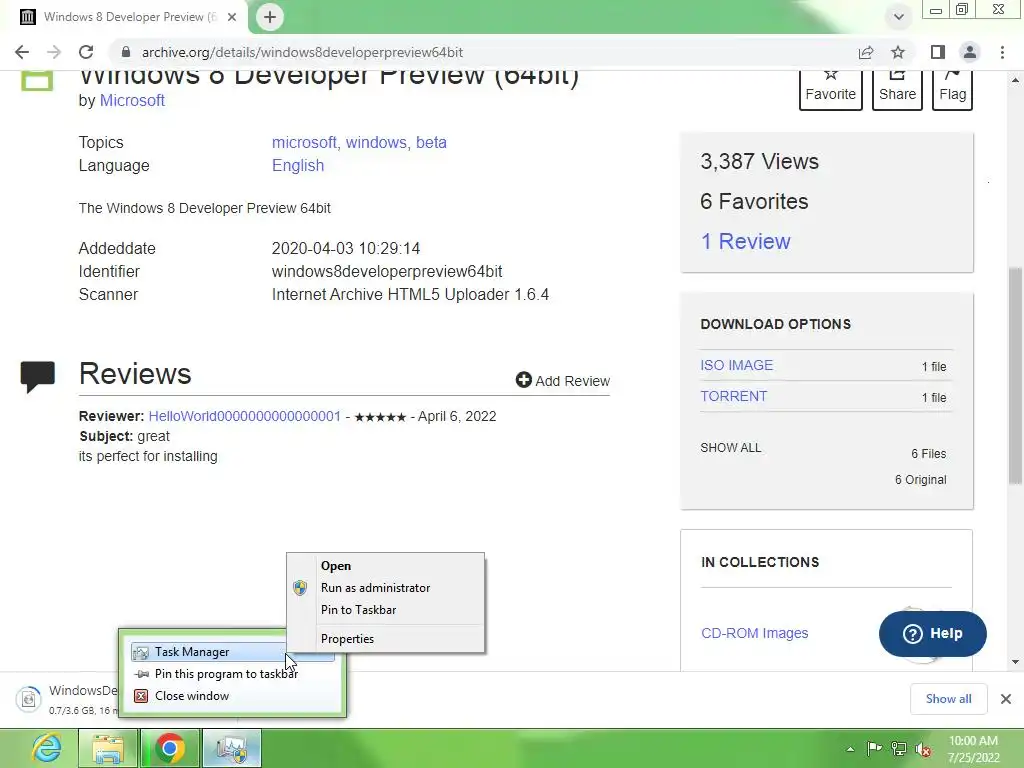Open Internet Explorer from the taskbar
Viewport: 1024px width, 768px height.
[46, 748]
